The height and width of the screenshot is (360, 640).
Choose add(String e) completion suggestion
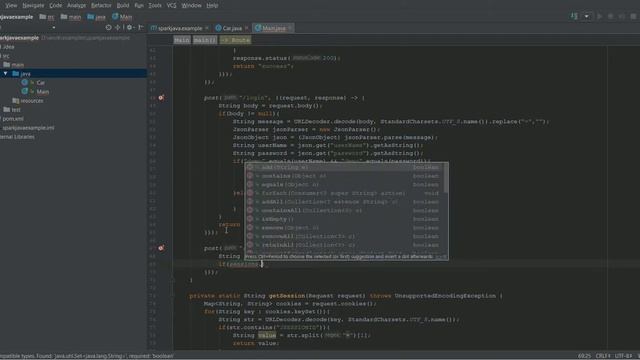[344, 167]
